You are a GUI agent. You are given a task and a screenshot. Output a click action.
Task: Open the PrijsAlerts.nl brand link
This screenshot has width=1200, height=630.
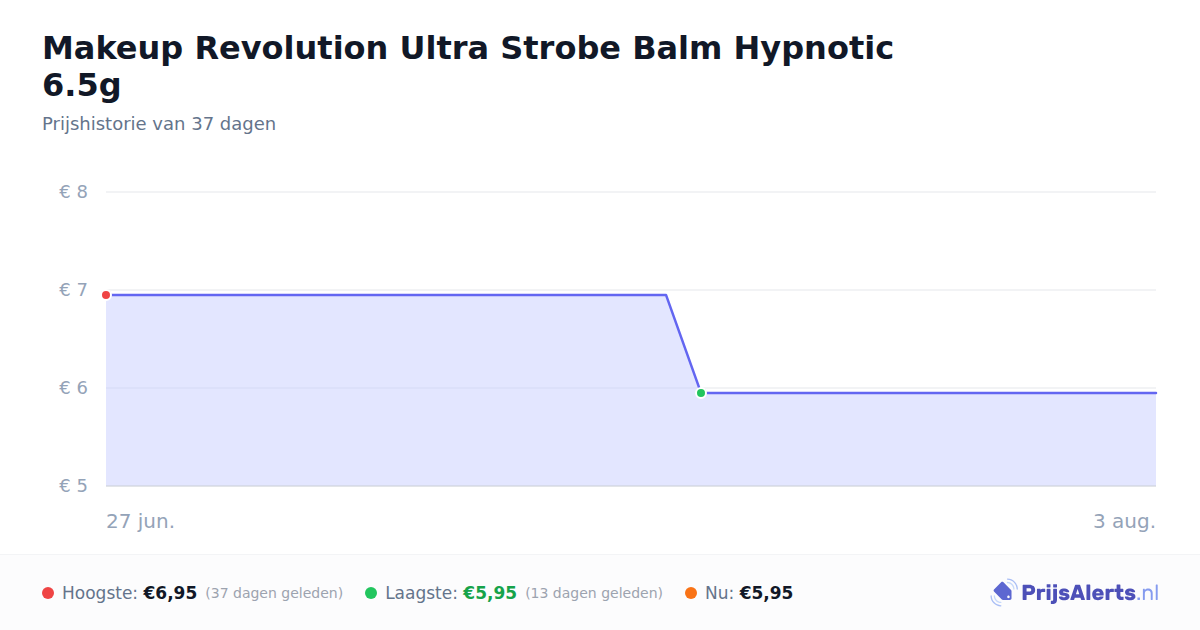(x=1075, y=593)
